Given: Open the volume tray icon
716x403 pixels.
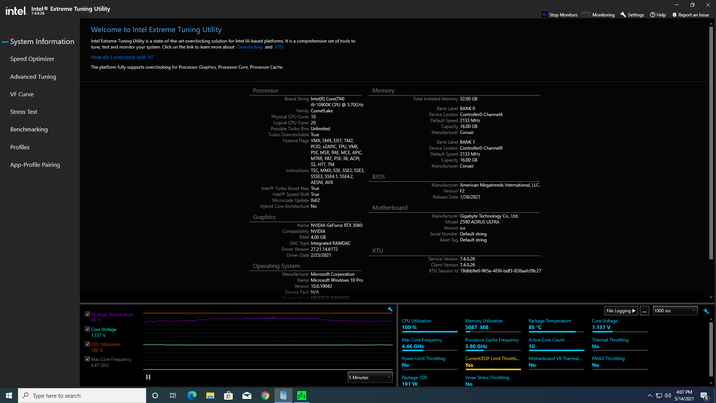Looking at the screenshot, I should tap(668, 395).
